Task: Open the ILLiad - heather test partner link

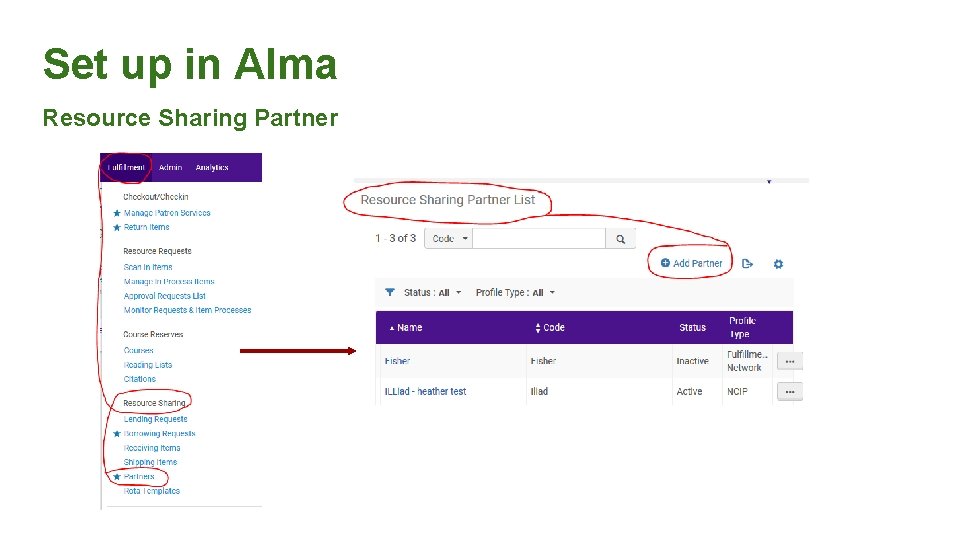Action: point(425,391)
